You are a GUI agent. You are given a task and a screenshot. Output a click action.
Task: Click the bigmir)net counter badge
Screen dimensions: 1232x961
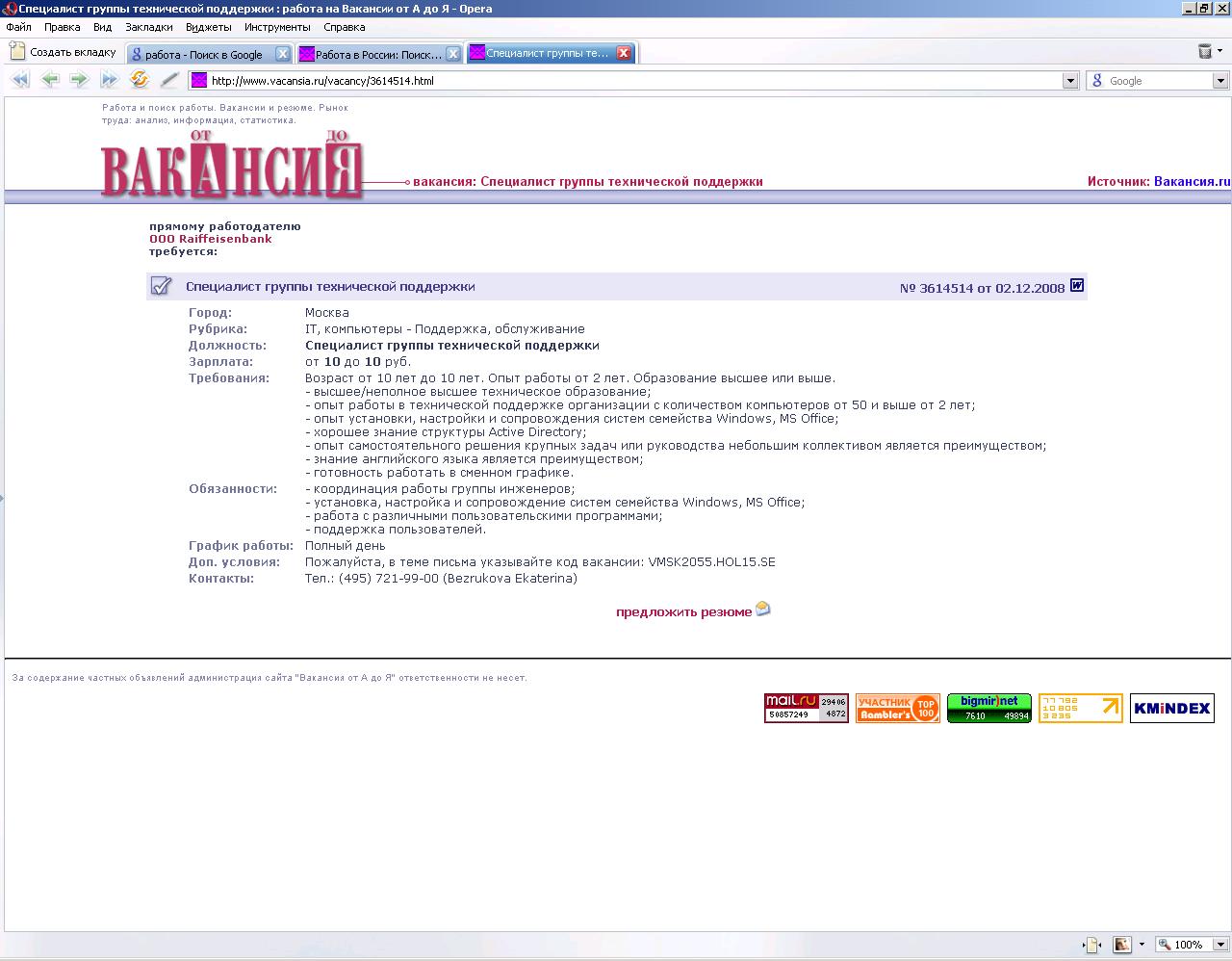coord(989,708)
